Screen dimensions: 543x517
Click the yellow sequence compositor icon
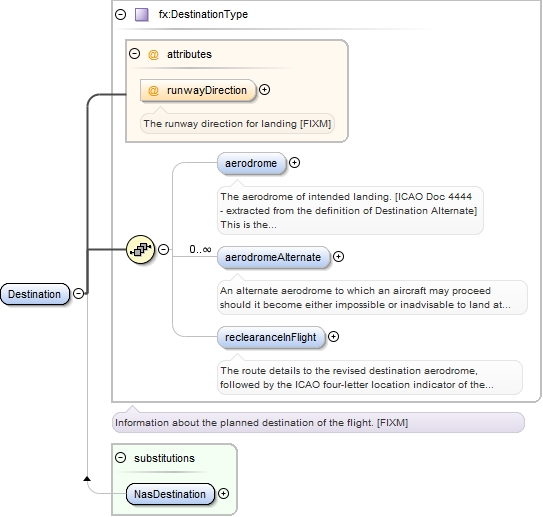[140, 249]
